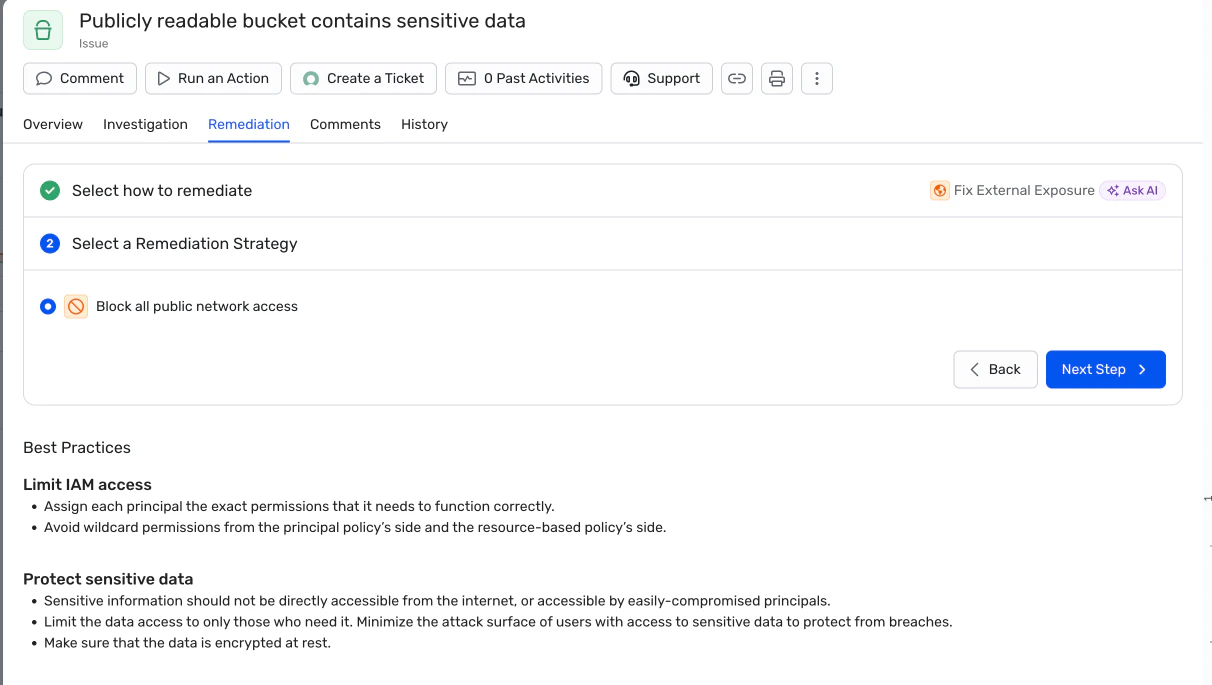
Task: Click the Next Step button
Action: point(1106,369)
